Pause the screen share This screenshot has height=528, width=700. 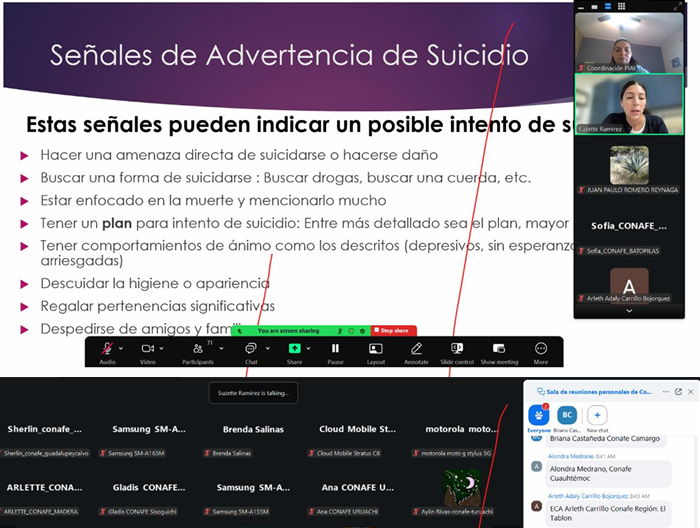tap(335, 348)
